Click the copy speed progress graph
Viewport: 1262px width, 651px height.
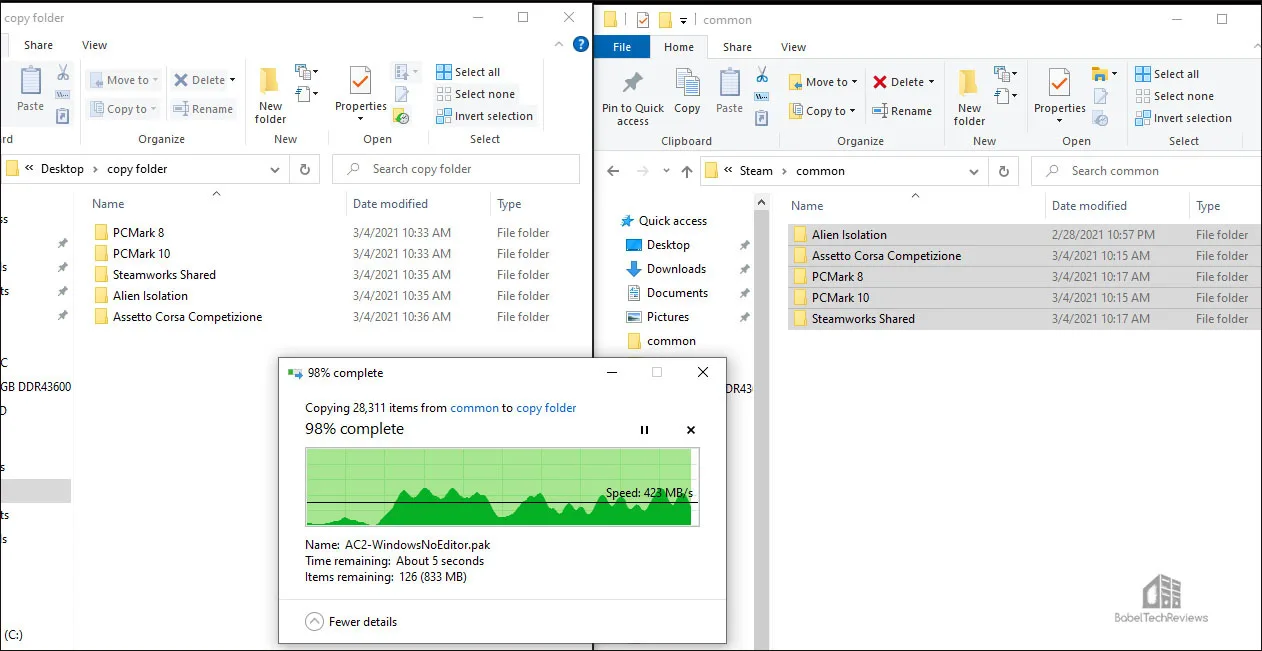click(x=502, y=487)
